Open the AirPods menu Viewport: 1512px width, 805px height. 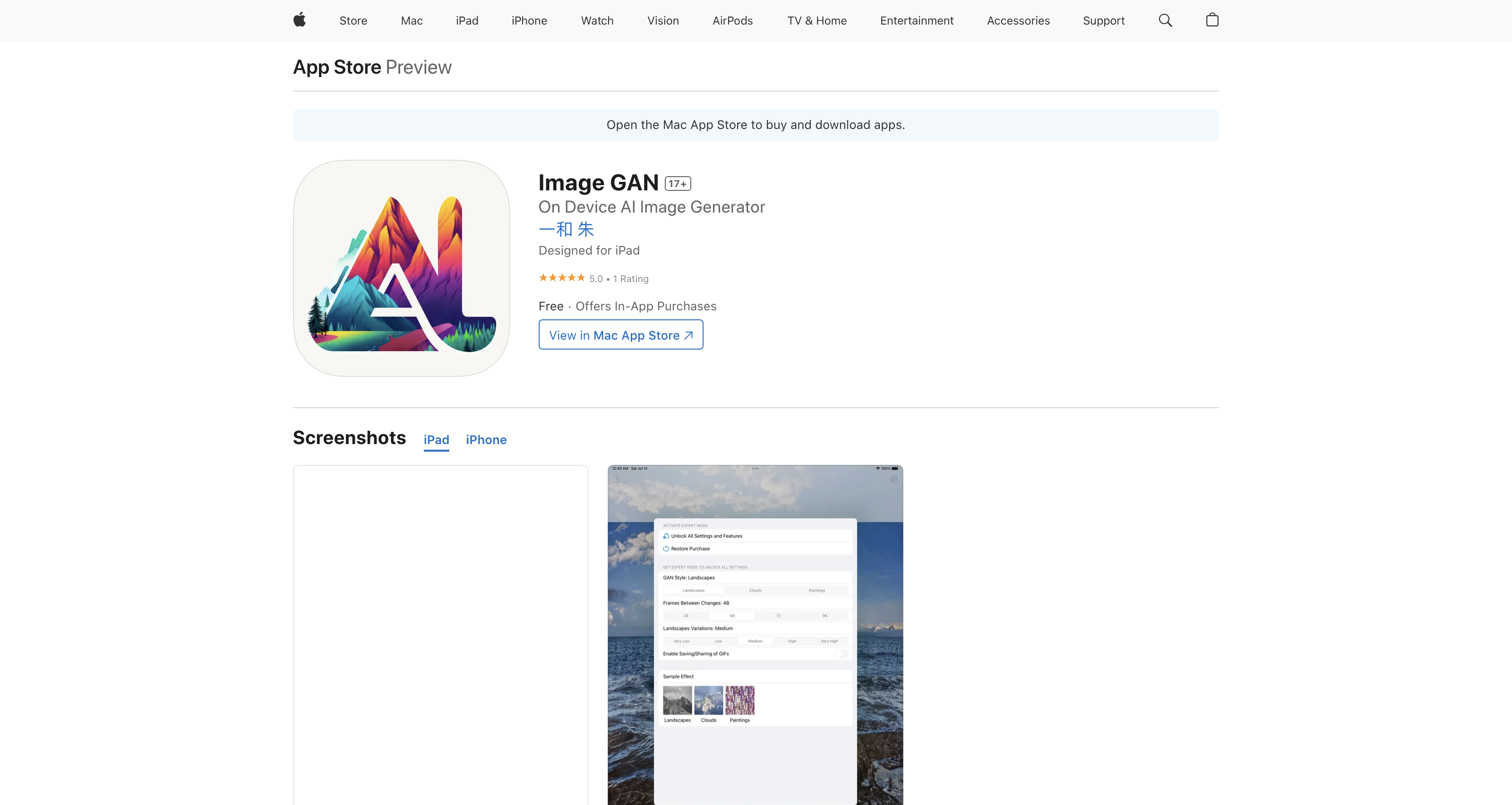click(732, 20)
